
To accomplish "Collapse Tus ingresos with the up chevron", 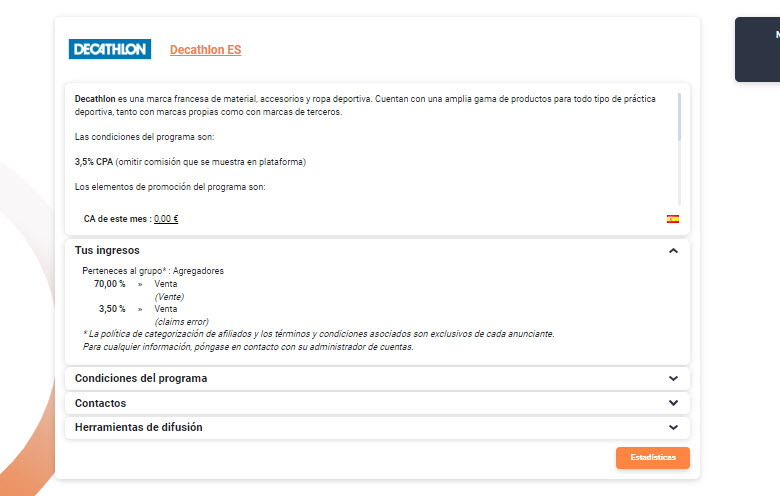I will (x=673, y=251).
